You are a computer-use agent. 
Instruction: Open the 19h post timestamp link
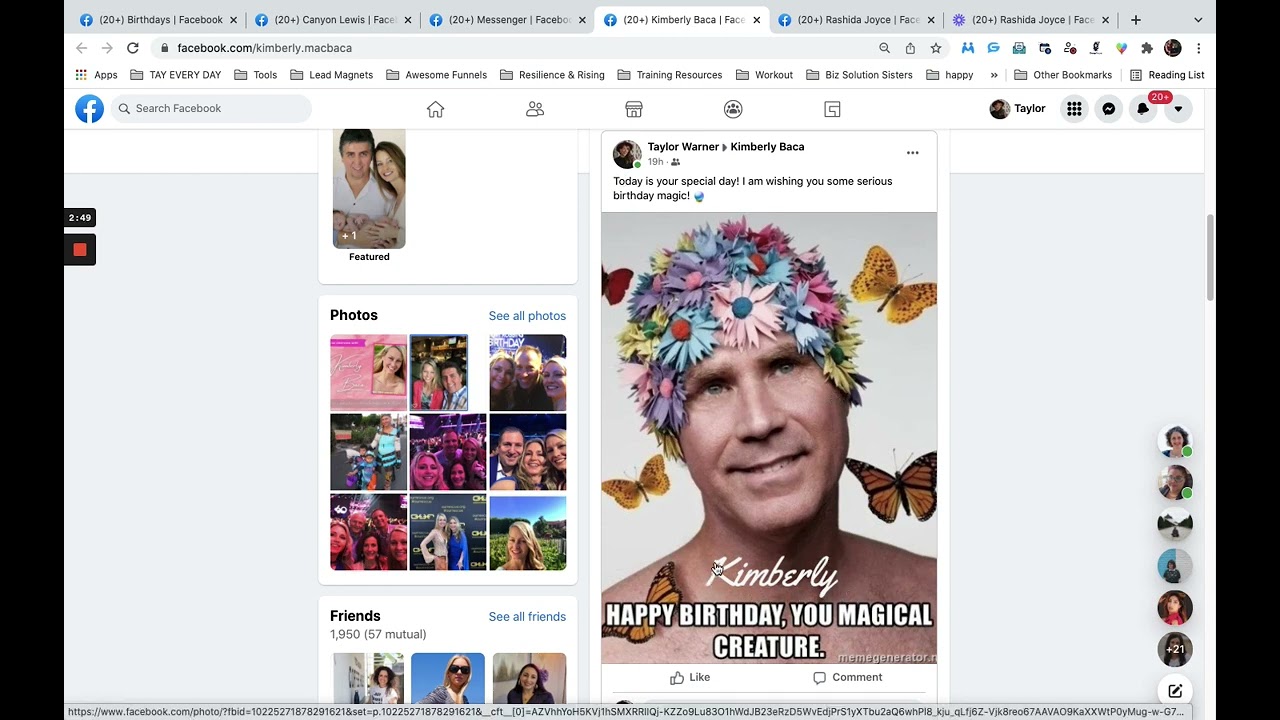pyautogui.click(x=655, y=162)
